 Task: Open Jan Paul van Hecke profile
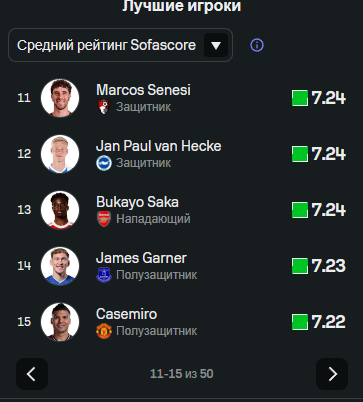(159, 146)
